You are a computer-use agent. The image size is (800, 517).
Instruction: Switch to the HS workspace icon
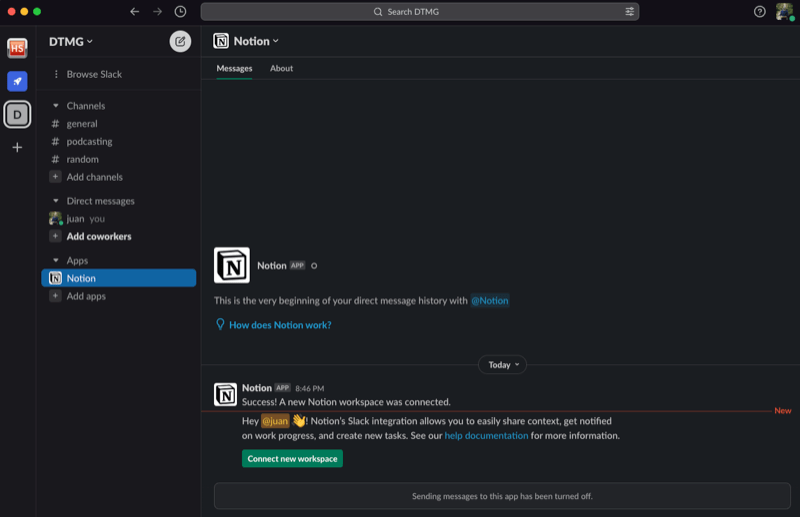(17, 48)
